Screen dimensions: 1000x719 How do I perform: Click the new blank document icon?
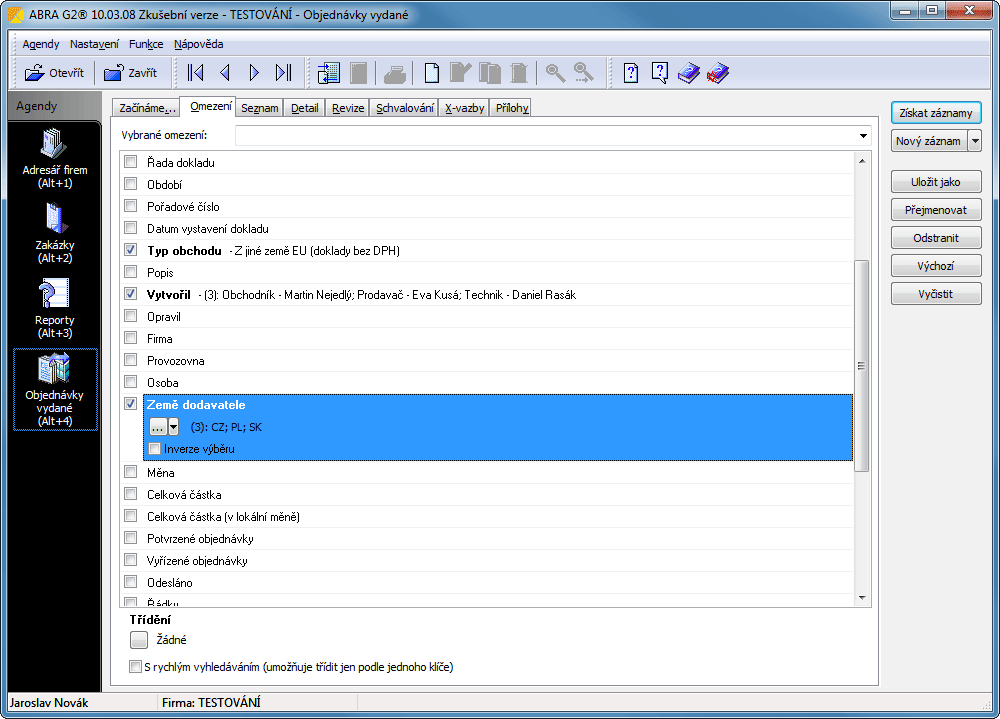click(431, 72)
